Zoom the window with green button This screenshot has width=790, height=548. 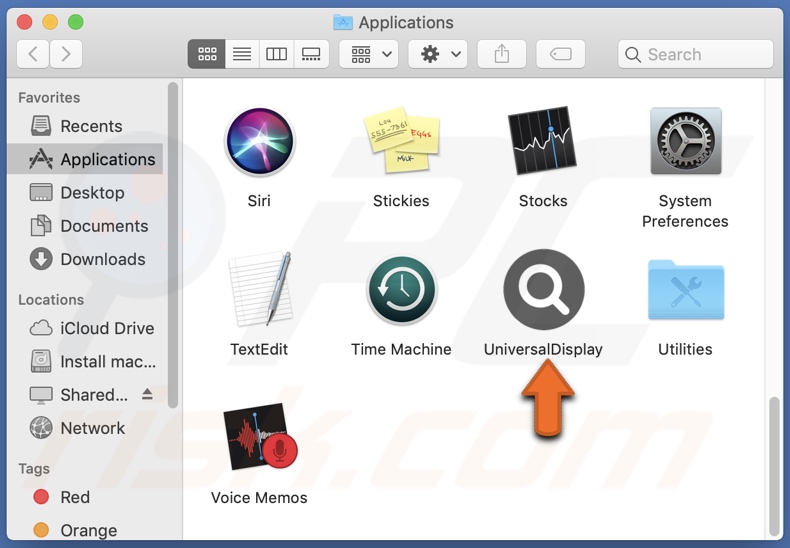[76, 22]
